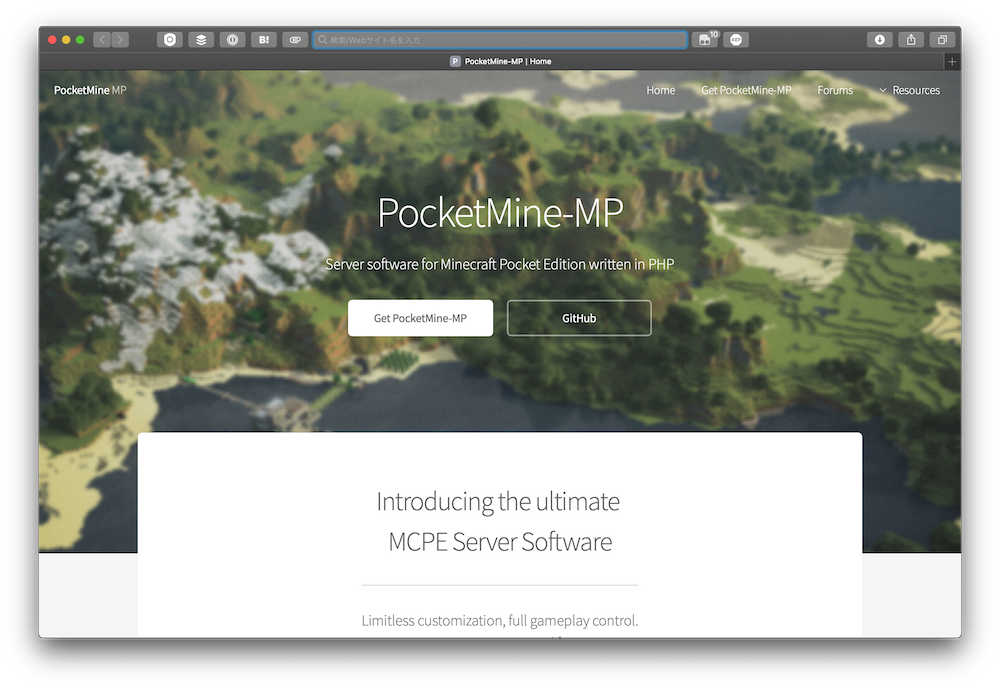Open the GitHub button
1000x689 pixels.
pos(579,318)
